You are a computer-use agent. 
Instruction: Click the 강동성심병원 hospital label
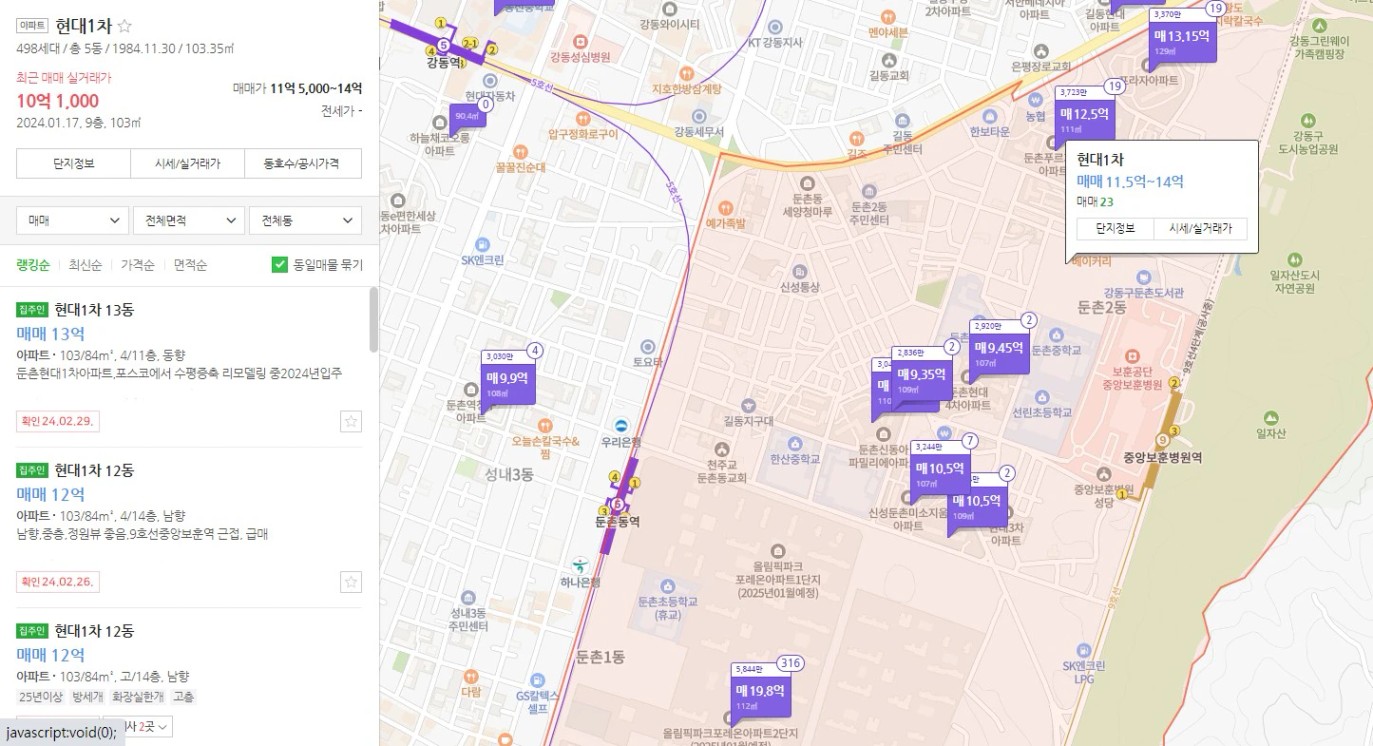[580, 58]
